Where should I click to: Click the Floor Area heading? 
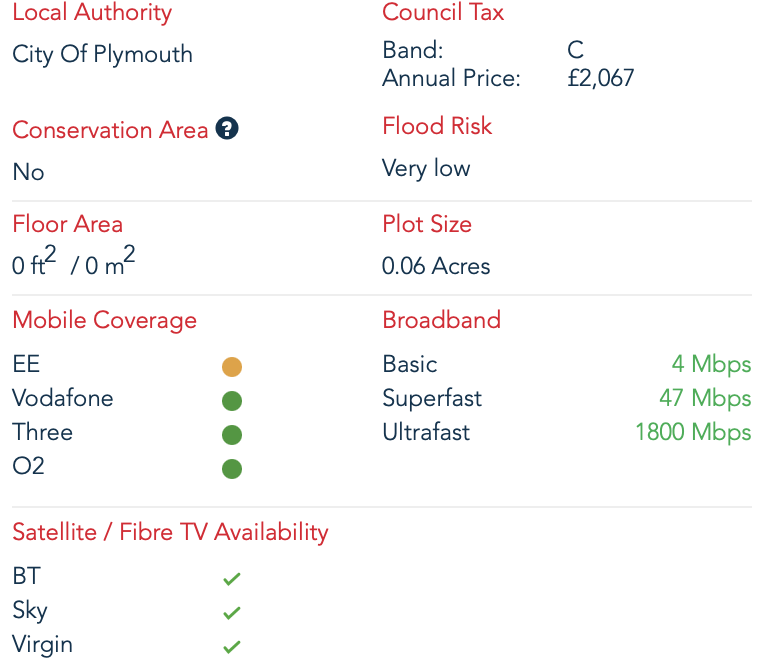coord(67,224)
